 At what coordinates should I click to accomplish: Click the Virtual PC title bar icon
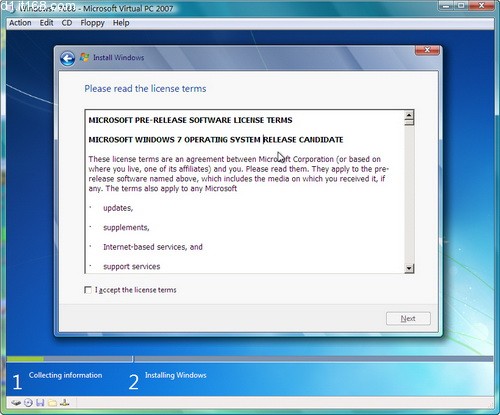(x=12, y=9)
